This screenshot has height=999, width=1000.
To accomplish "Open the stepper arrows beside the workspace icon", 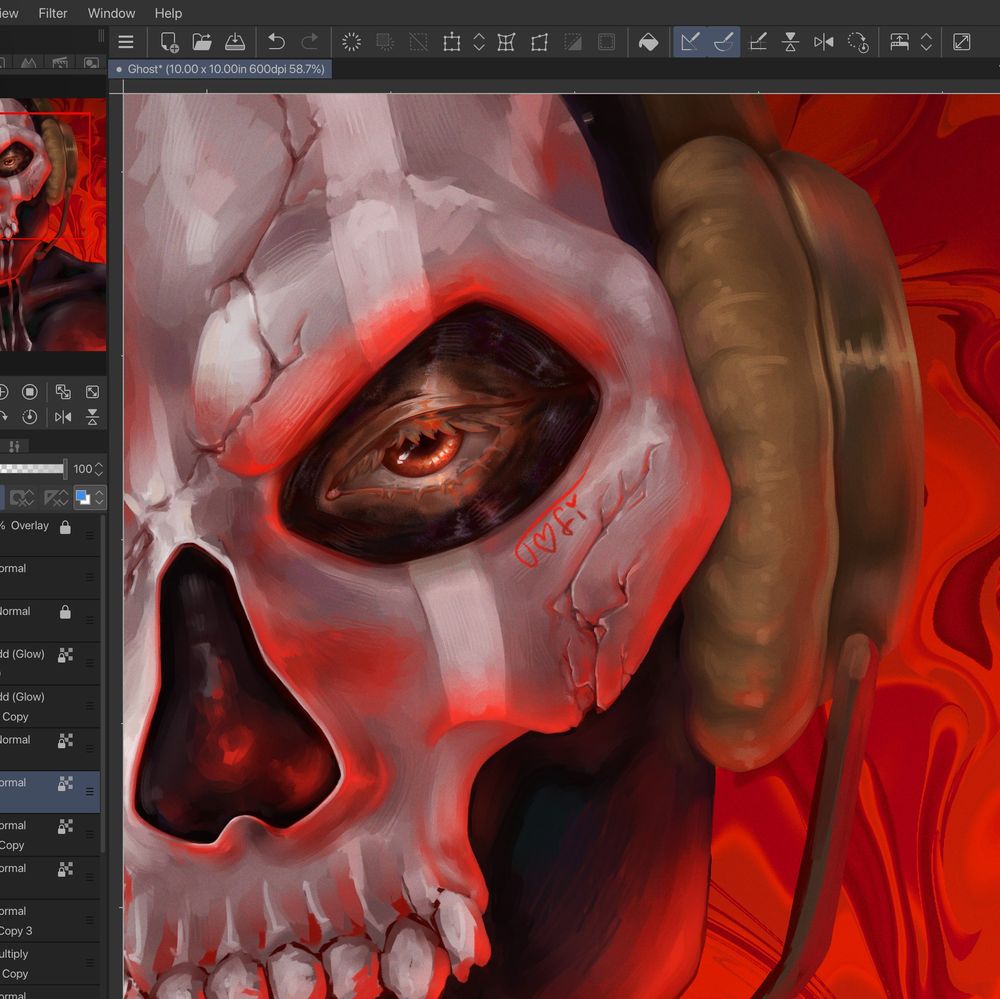I will click(x=926, y=42).
